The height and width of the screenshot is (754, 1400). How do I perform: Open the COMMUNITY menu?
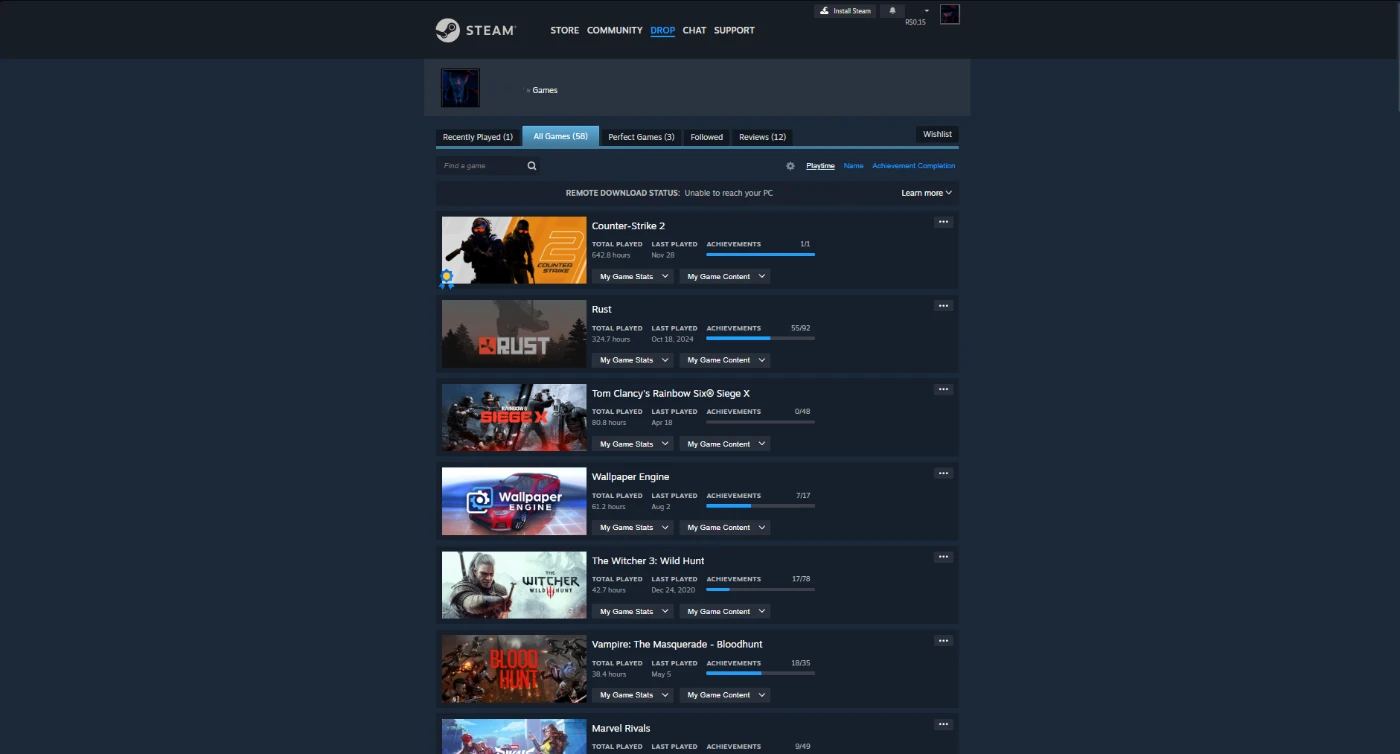[x=614, y=30]
